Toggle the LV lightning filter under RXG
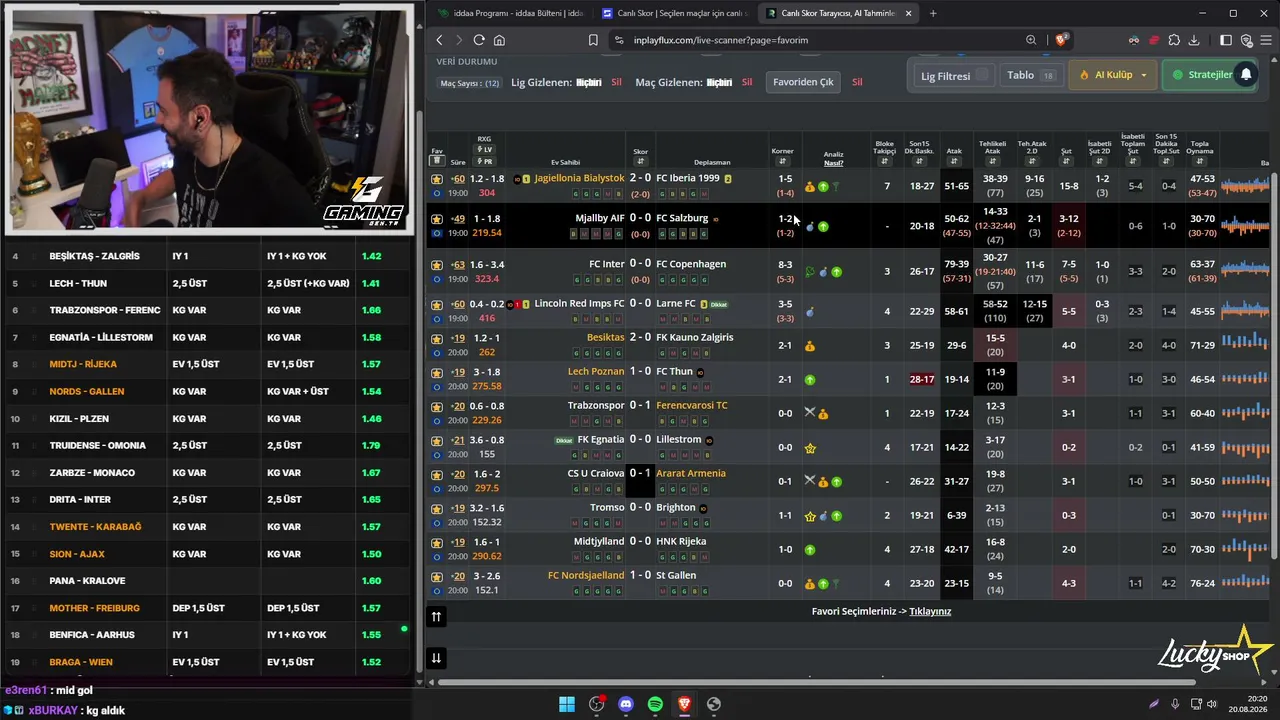1280x720 pixels. coord(484,150)
